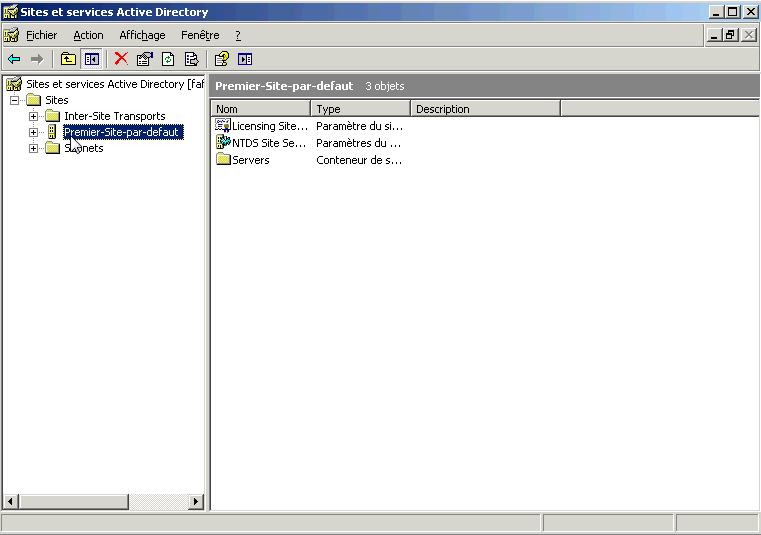This screenshot has width=761, height=535.
Task: Select the Servers list entry
Action: pyautogui.click(x=250, y=160)
